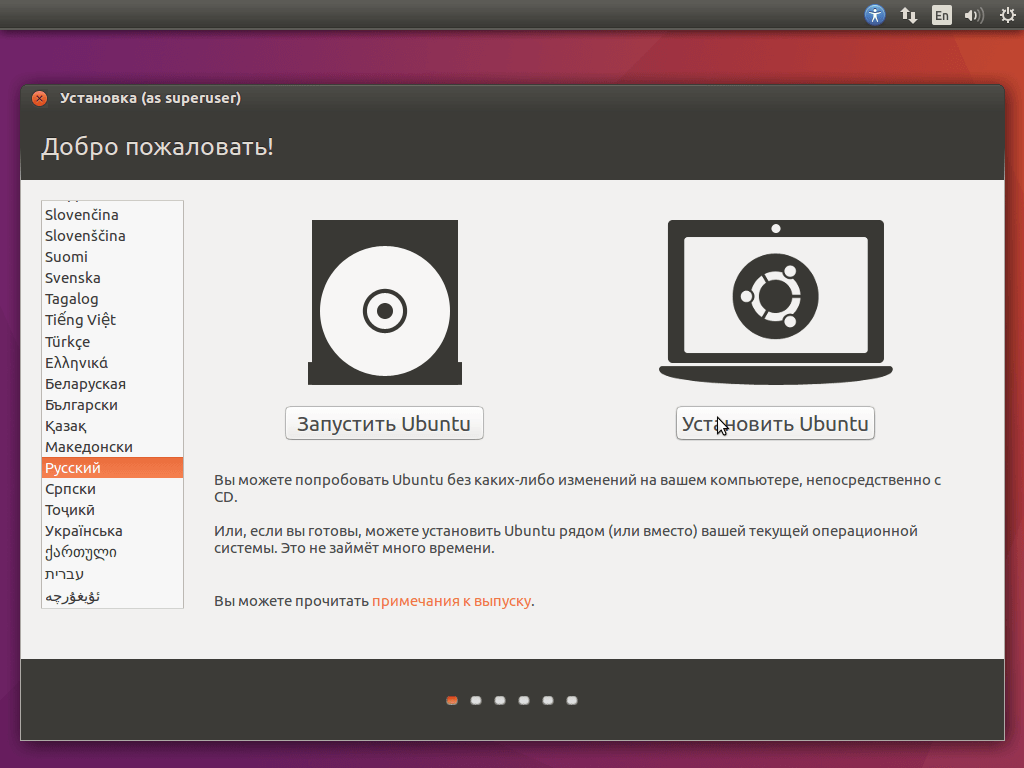Screen dimensions: 1024x768
Task: Select Suomi language
Action: 112,257
